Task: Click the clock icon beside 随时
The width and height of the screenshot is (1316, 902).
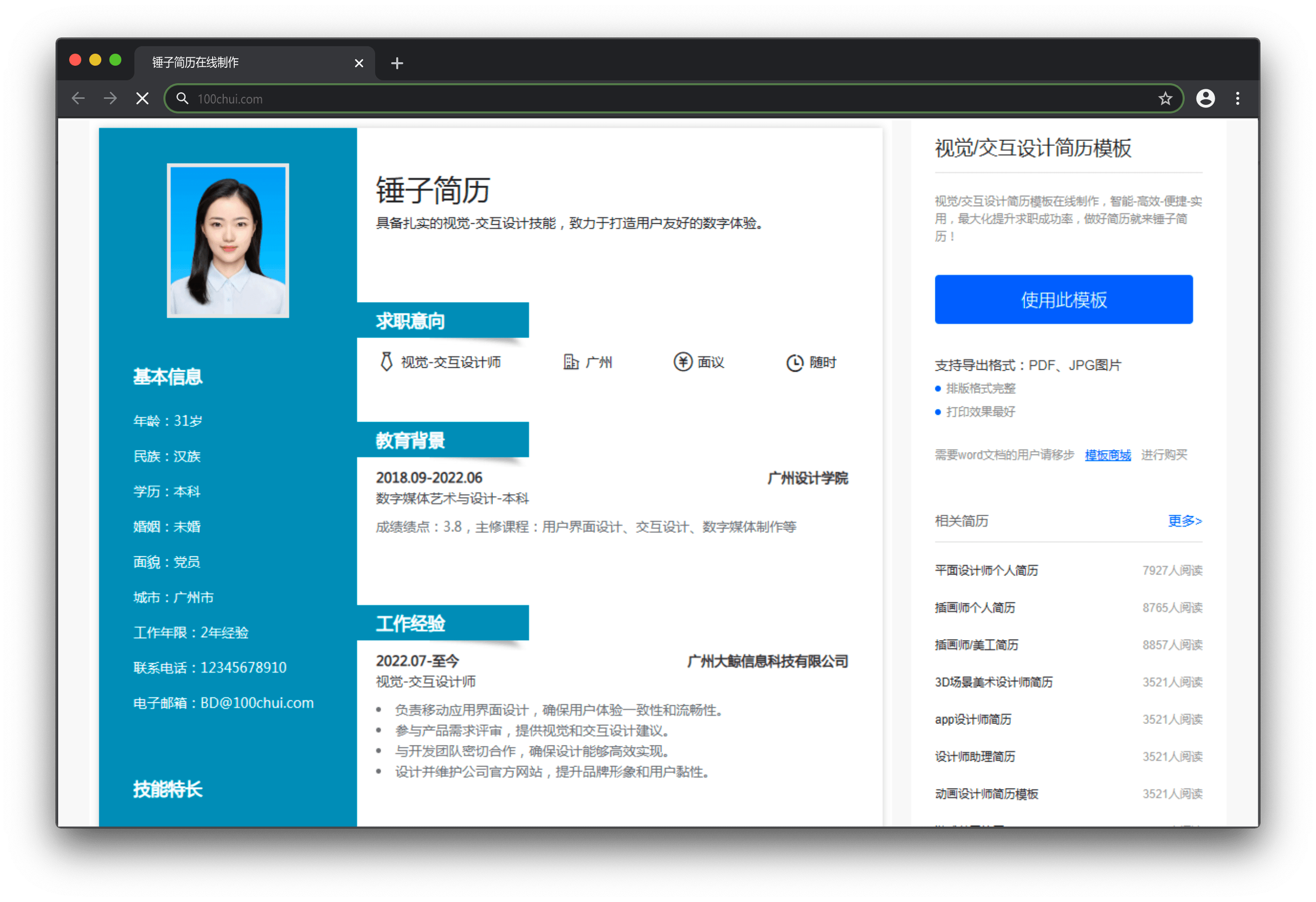Action: [x=794, y=363]
